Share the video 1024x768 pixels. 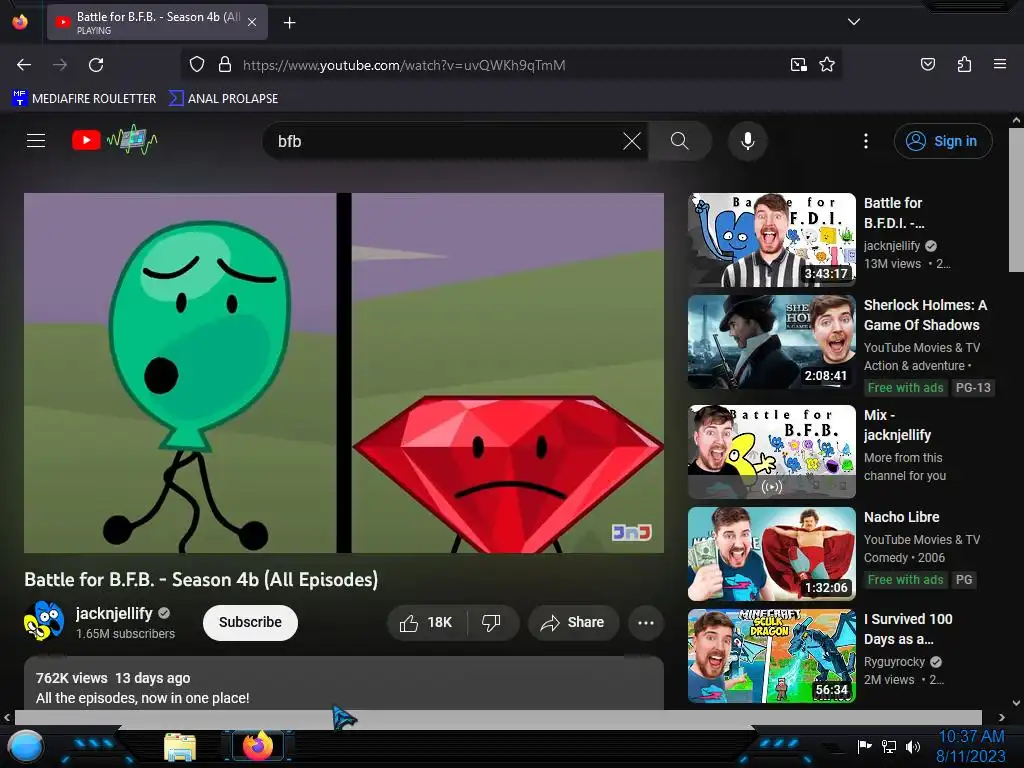pos(573,622)
